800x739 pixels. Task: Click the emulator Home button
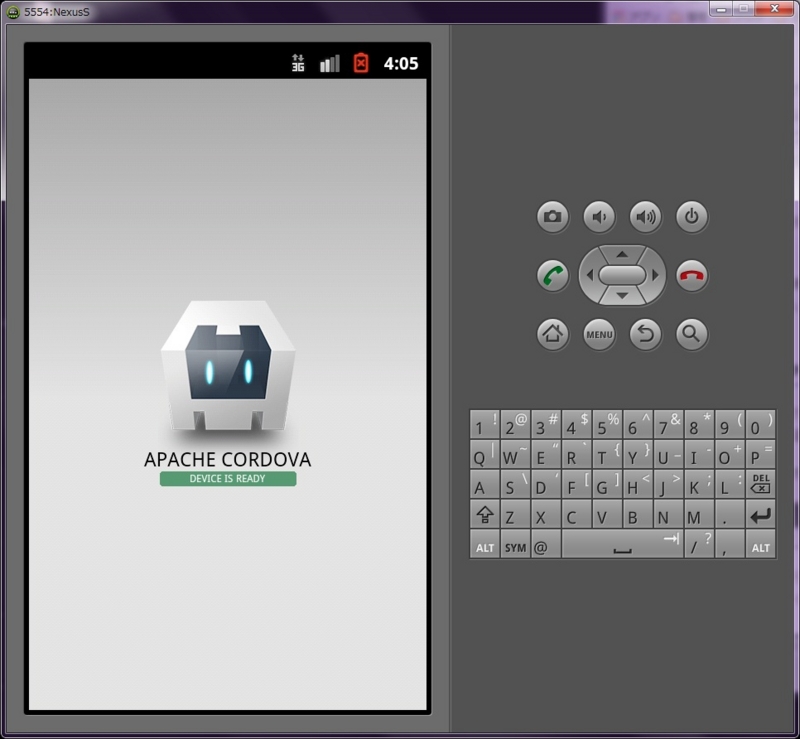(553, 334)
